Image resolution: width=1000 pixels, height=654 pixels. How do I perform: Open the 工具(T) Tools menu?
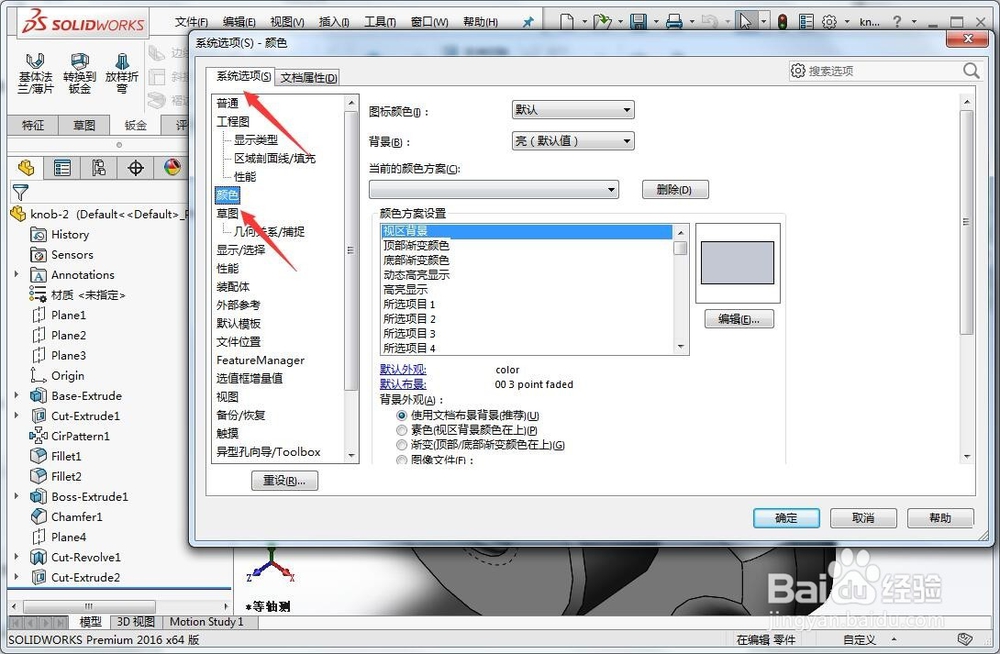(x=380, y=22)
